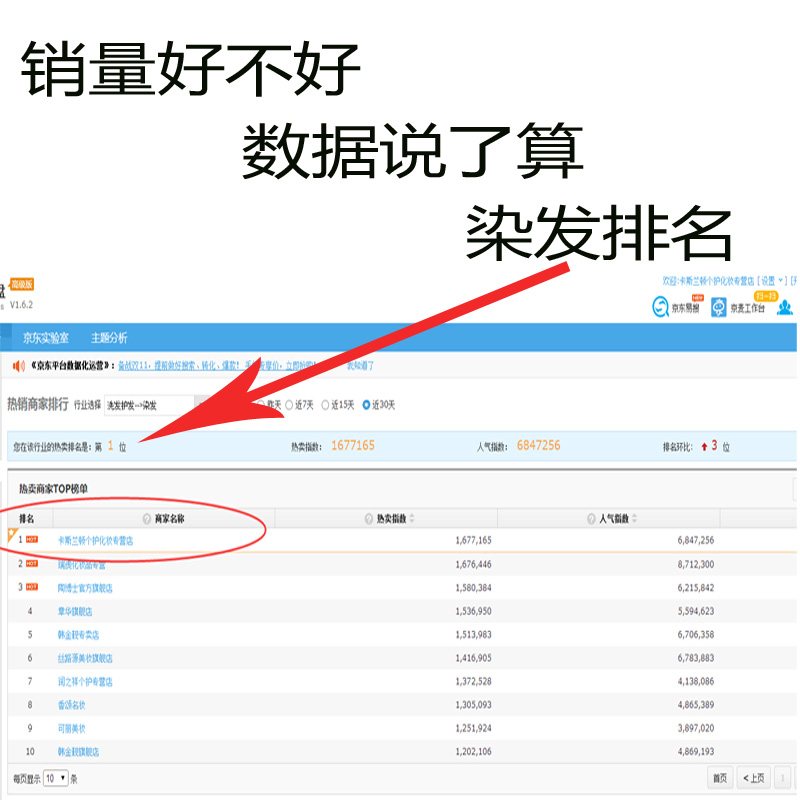Expand the 设置 dropdown at top right
Image resolution: width=800 pixels, height=800 pixels.
point(771,281)
